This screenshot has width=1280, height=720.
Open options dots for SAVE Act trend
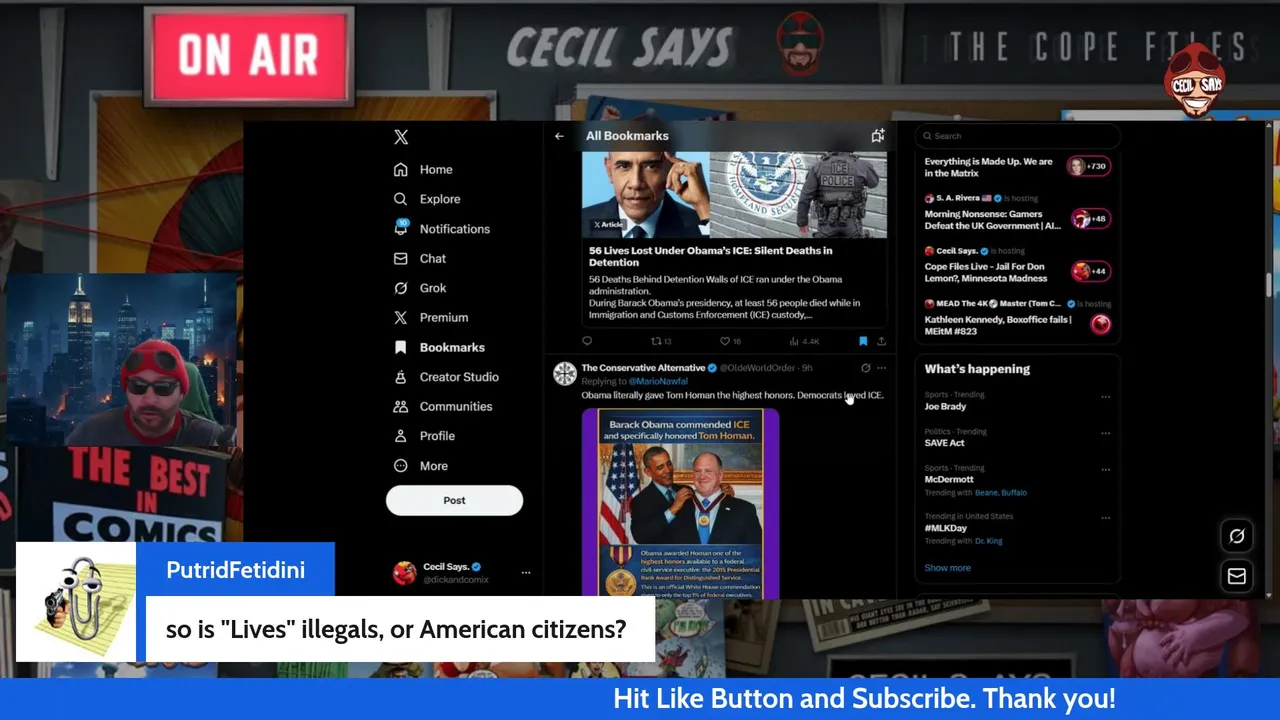(x=1105, y=433)
